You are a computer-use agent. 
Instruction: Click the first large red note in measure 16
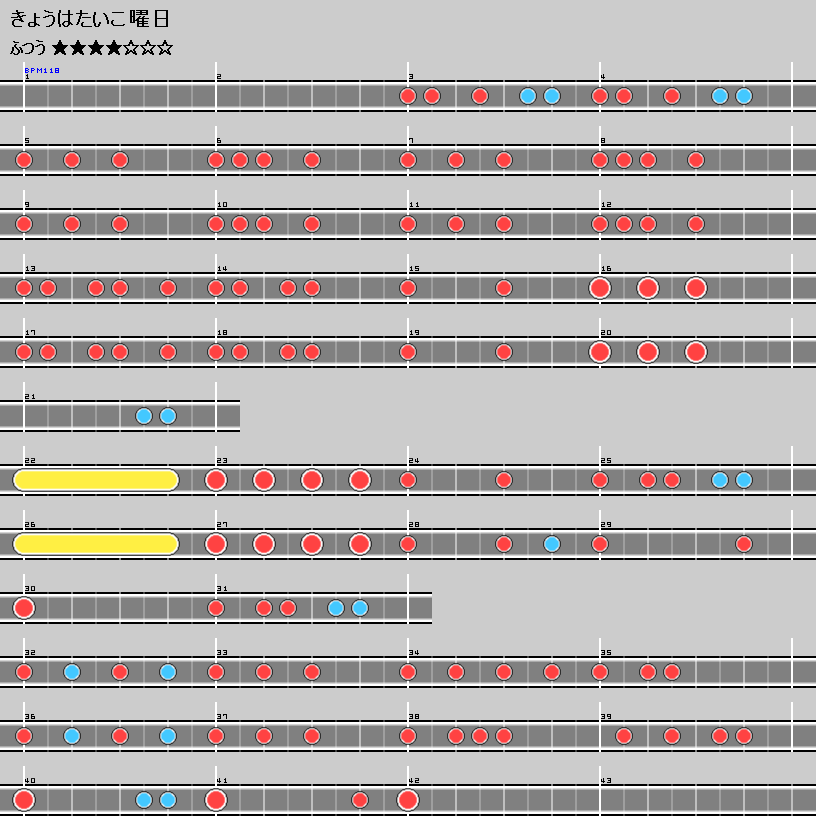pos(600,288)
